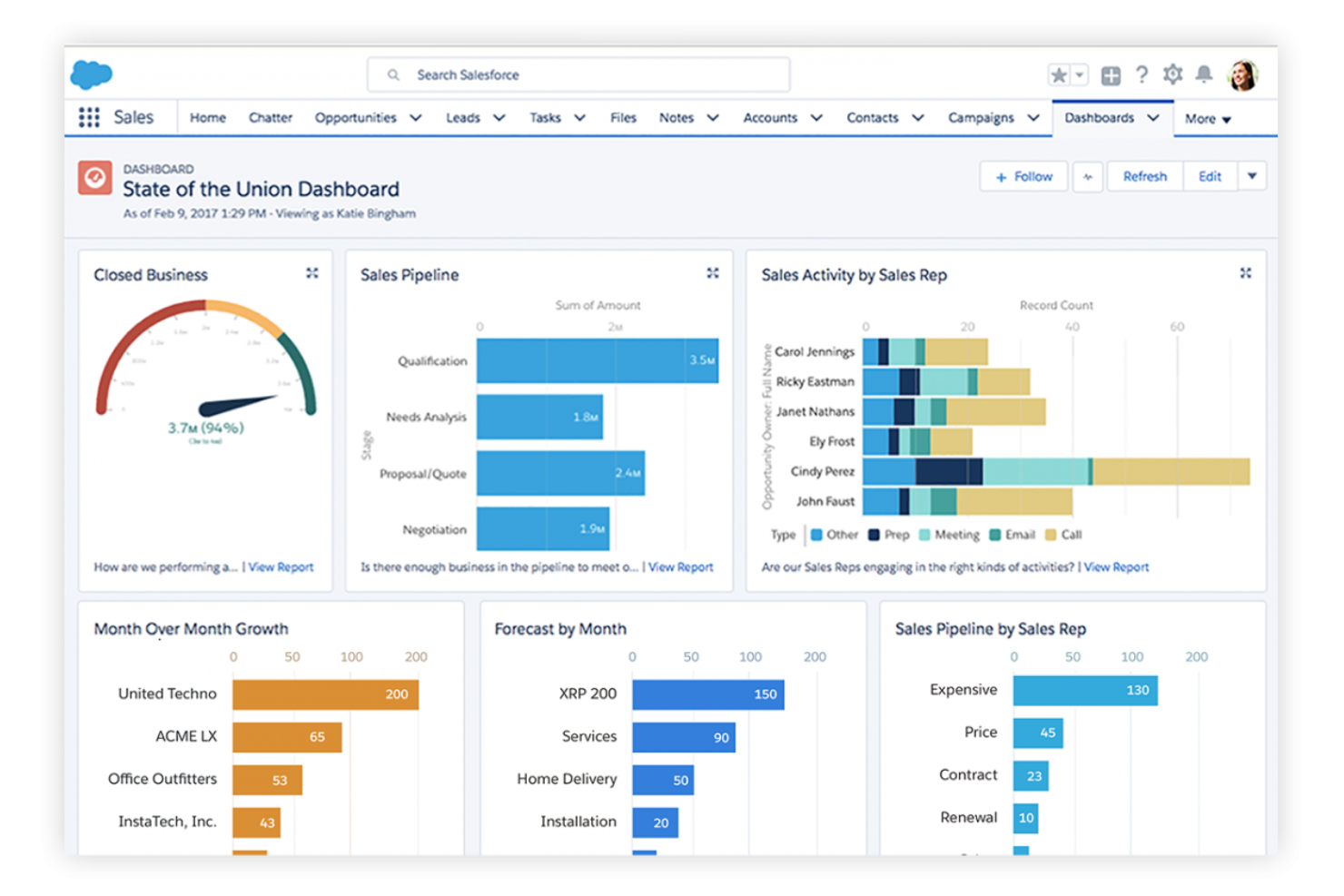Screen dimensions: 1344x896
Task: Open the dropdown arrow next to Edit
Action: click(1252, 176)
